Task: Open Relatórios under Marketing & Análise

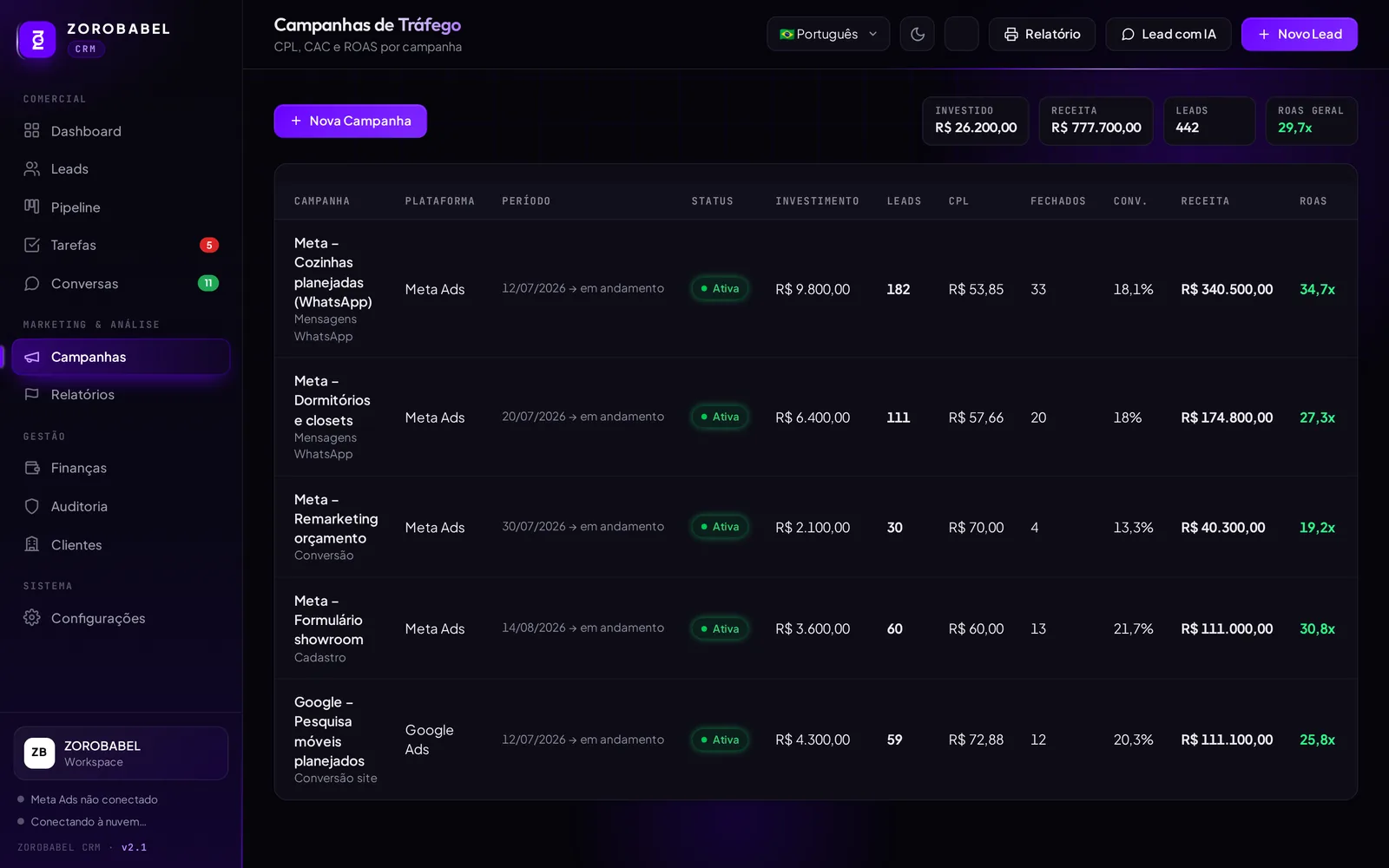Action: click(x=121, y=394)
